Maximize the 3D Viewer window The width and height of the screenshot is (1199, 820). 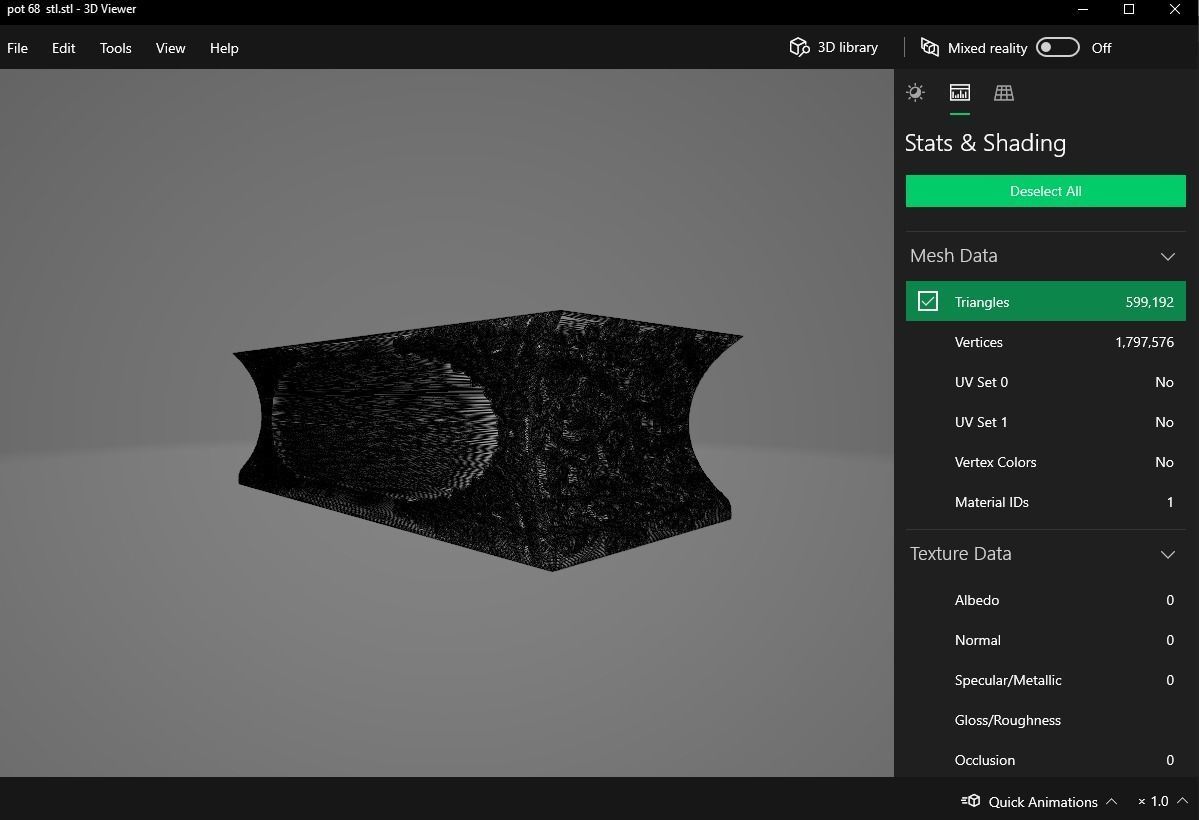tap(1129, 9)
